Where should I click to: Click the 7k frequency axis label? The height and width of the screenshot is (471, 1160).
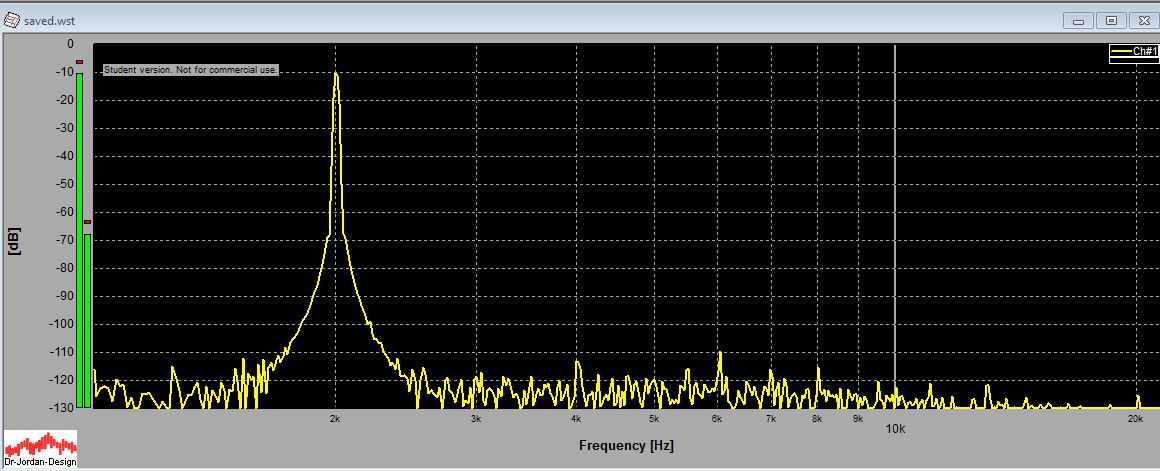tap(771, 419)
